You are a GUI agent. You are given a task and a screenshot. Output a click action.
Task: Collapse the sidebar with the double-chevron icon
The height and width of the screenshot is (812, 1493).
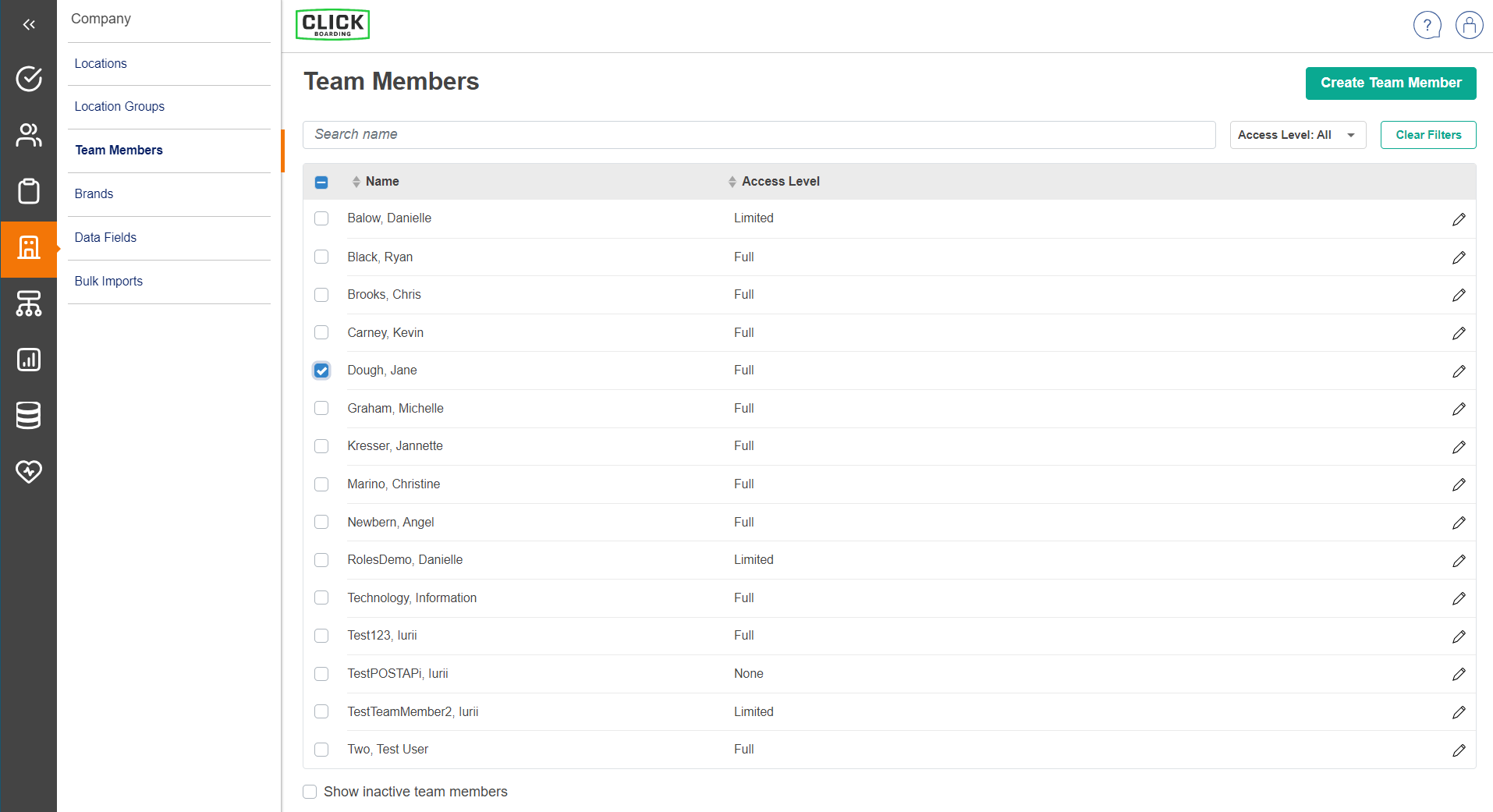(29, 25)
